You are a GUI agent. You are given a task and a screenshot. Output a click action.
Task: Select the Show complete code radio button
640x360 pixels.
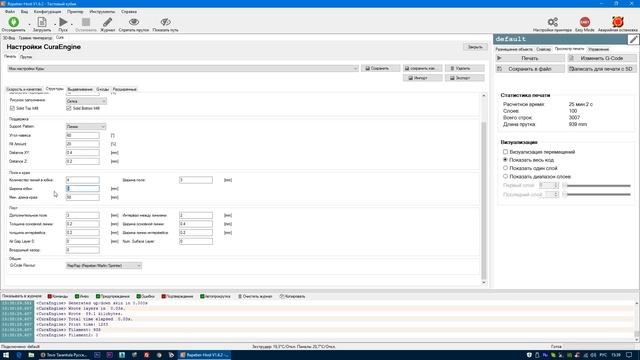click(505, 160)
